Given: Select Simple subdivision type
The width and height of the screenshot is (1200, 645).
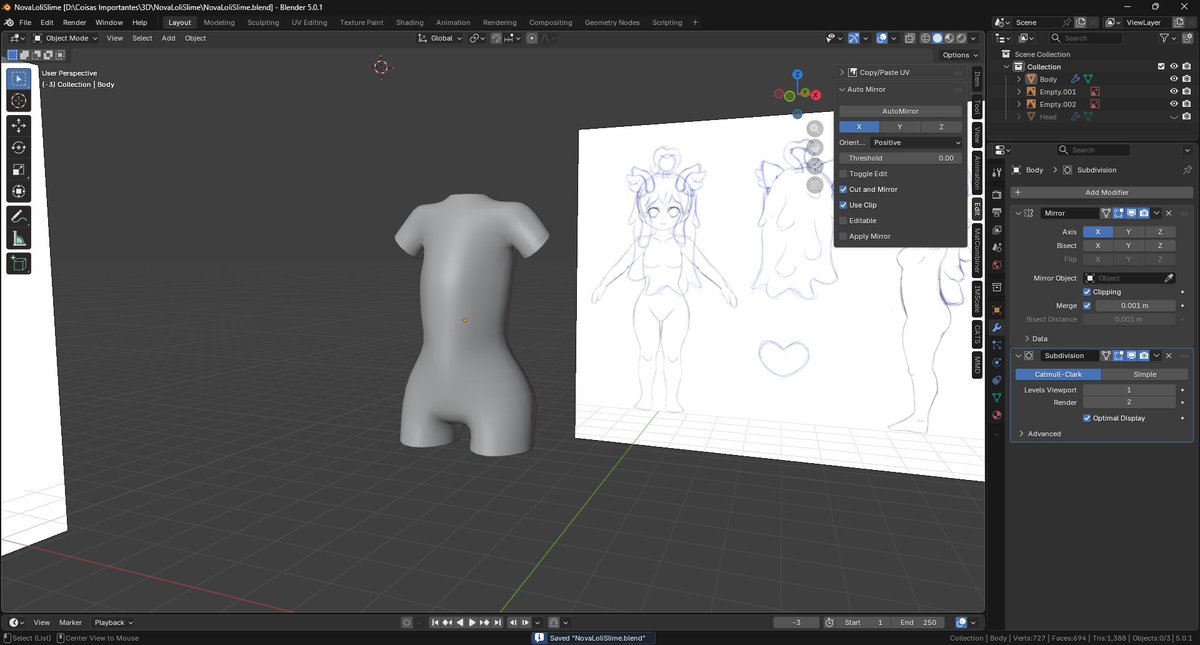Looking at the screenshot, I should pyautogui.click(x=1144, y=374).
